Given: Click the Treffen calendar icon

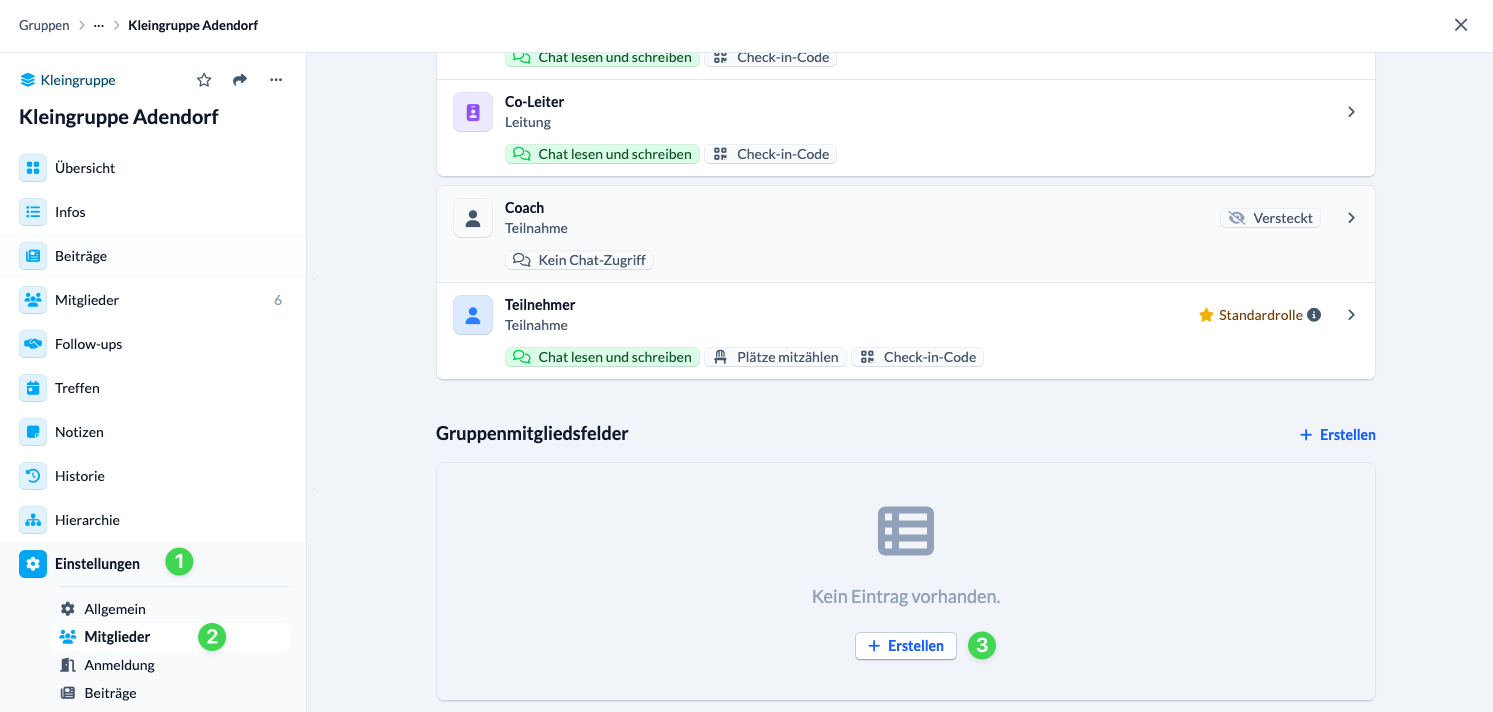Looking at the screenshot, I should click(x=33, y=388).
